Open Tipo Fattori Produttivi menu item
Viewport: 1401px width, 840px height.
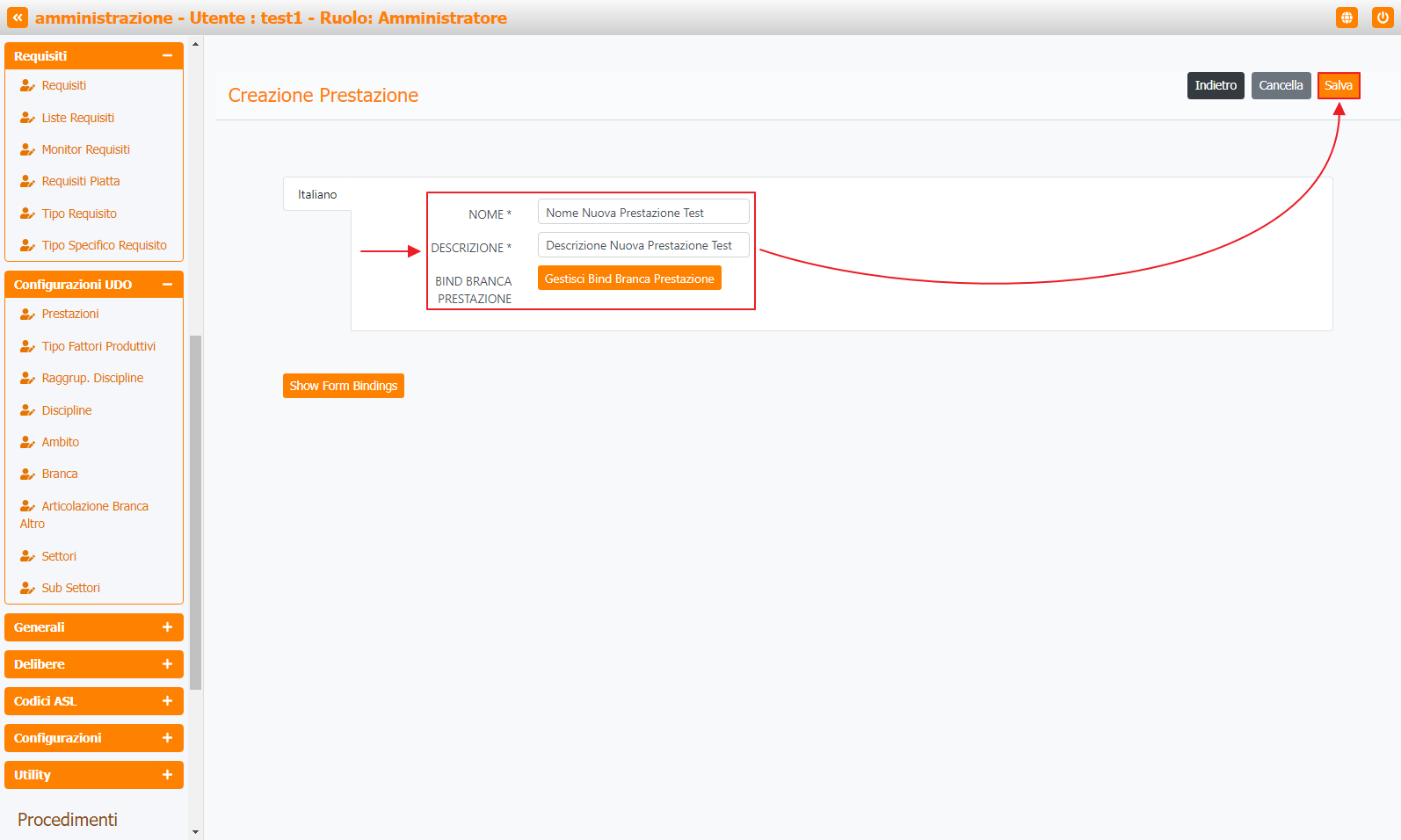point(98,346)
